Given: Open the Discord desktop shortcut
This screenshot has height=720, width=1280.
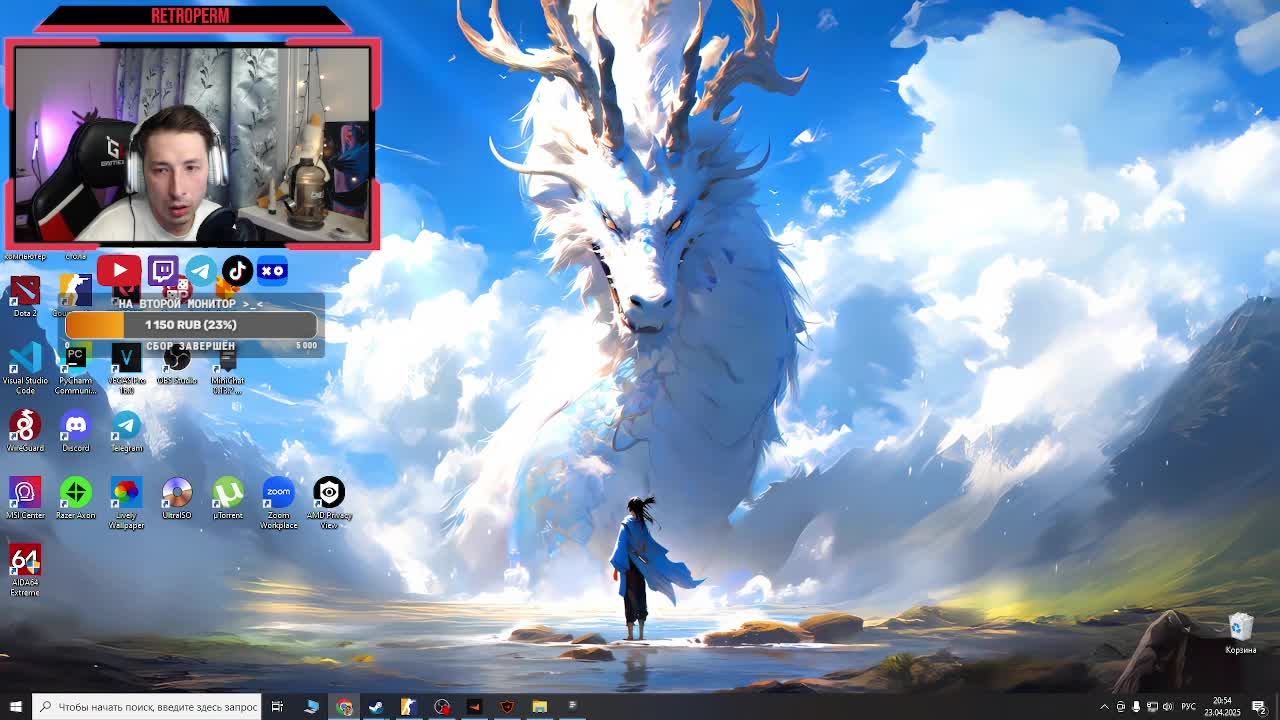Looking at the screenshot, I should pyautogui.click(x=75, y=431).
